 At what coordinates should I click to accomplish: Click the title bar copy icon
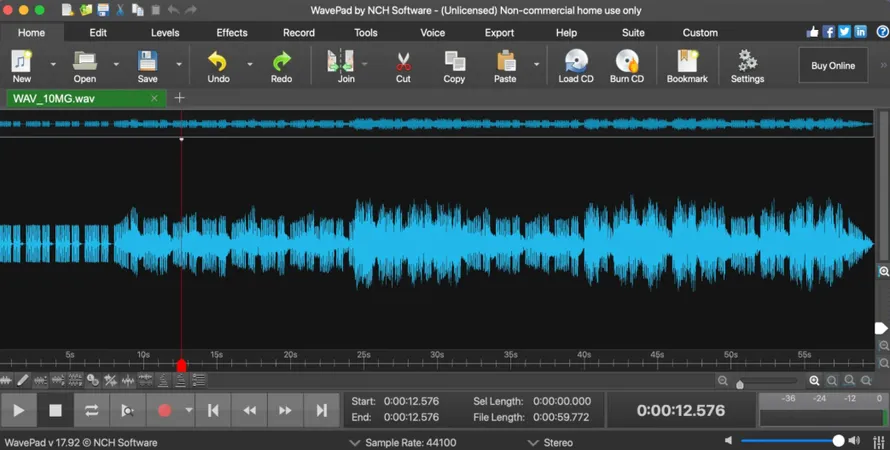pos(138,10)
